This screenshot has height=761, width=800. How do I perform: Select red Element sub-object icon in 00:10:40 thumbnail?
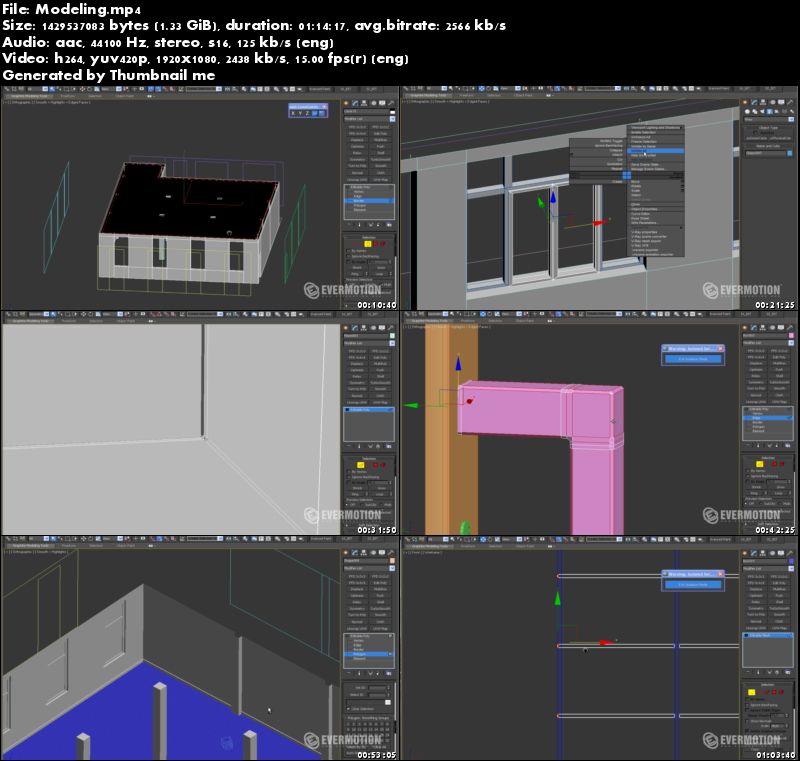(383, 244)
